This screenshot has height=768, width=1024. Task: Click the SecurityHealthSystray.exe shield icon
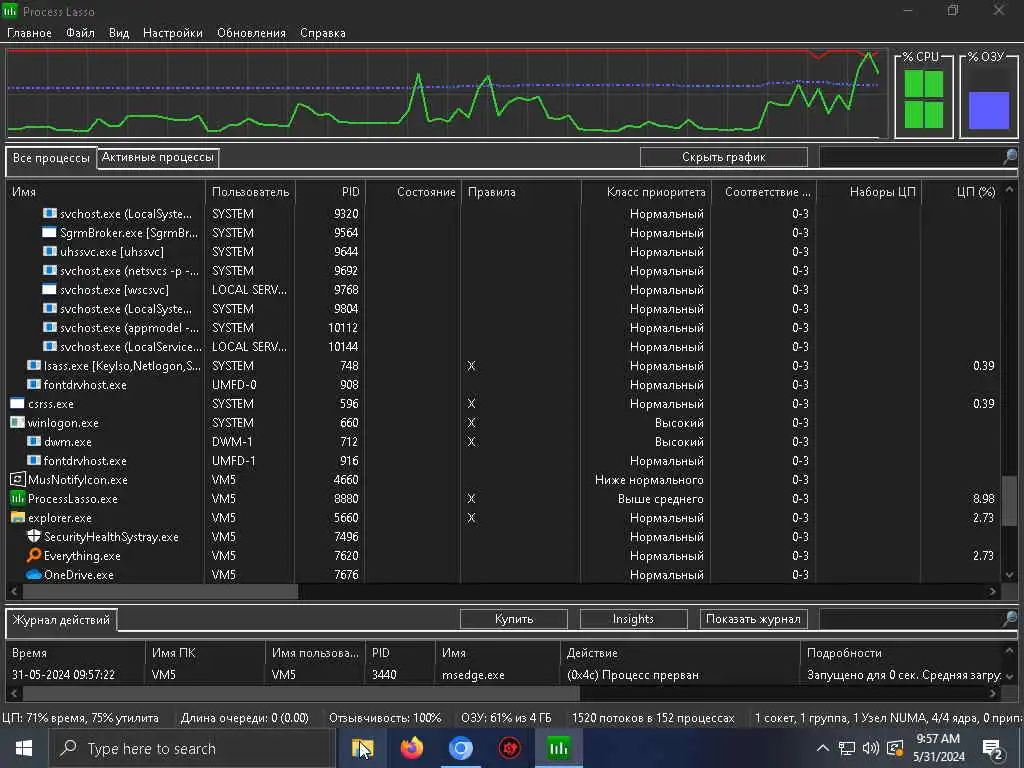click(34, 536)
